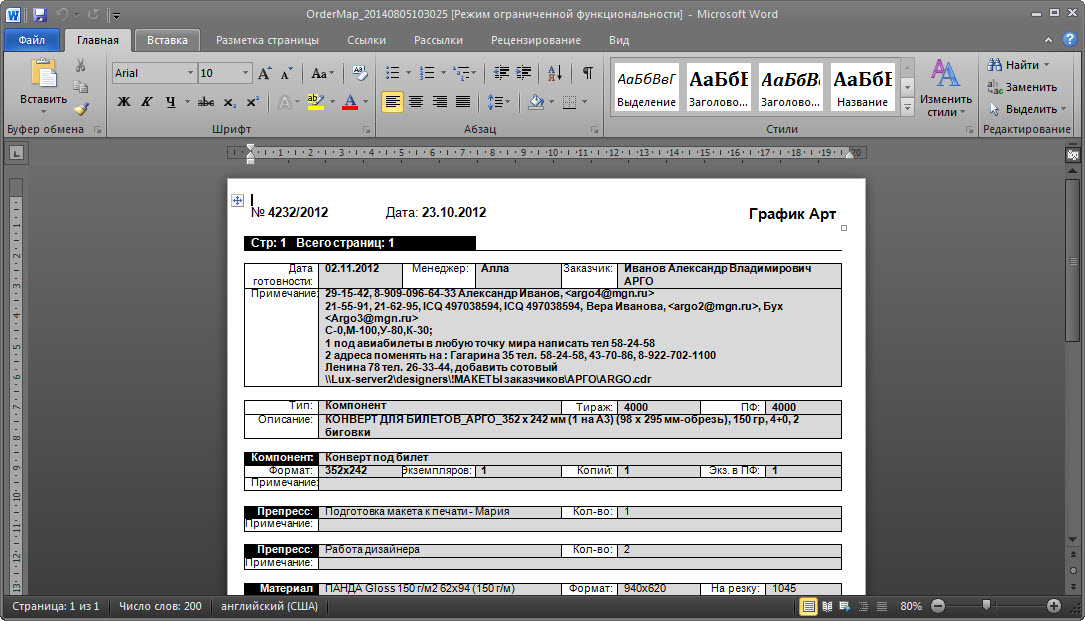Click the Найти (Find) button

coord(1019,64)
